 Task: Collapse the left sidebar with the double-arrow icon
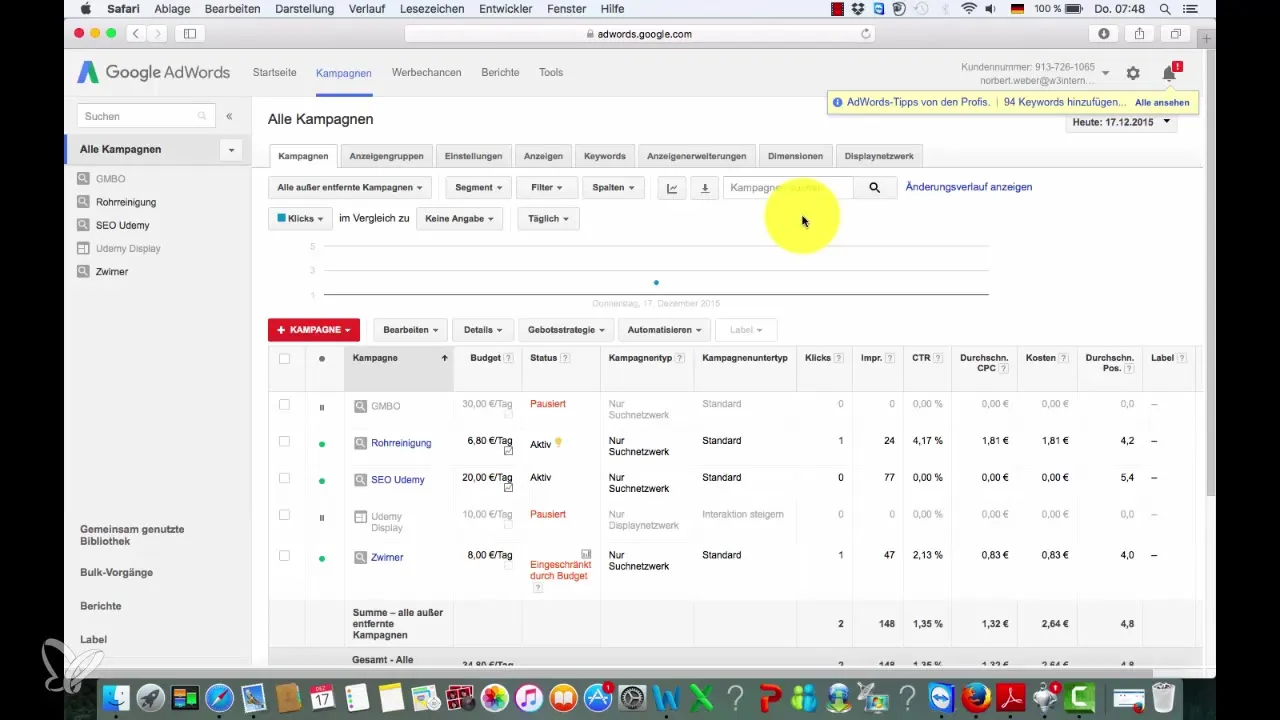point(229,116)
